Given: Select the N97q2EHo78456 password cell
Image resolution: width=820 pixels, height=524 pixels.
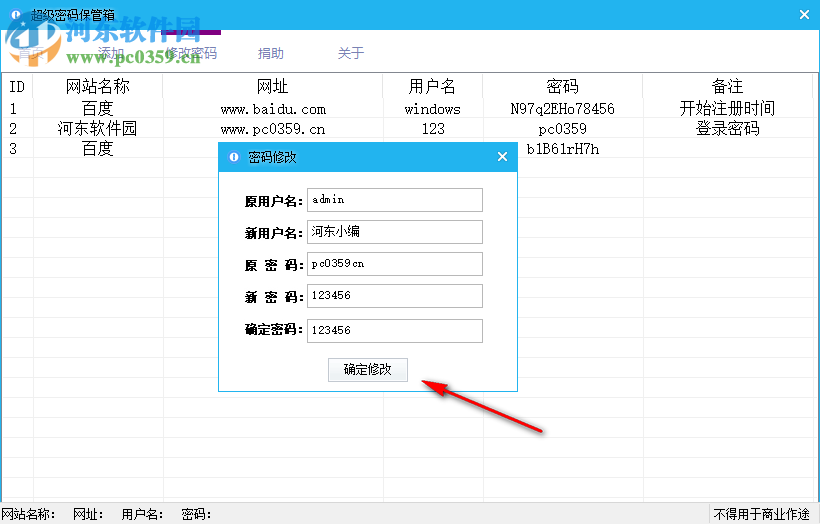Looking at the screenshot, I should pos(563,109).
